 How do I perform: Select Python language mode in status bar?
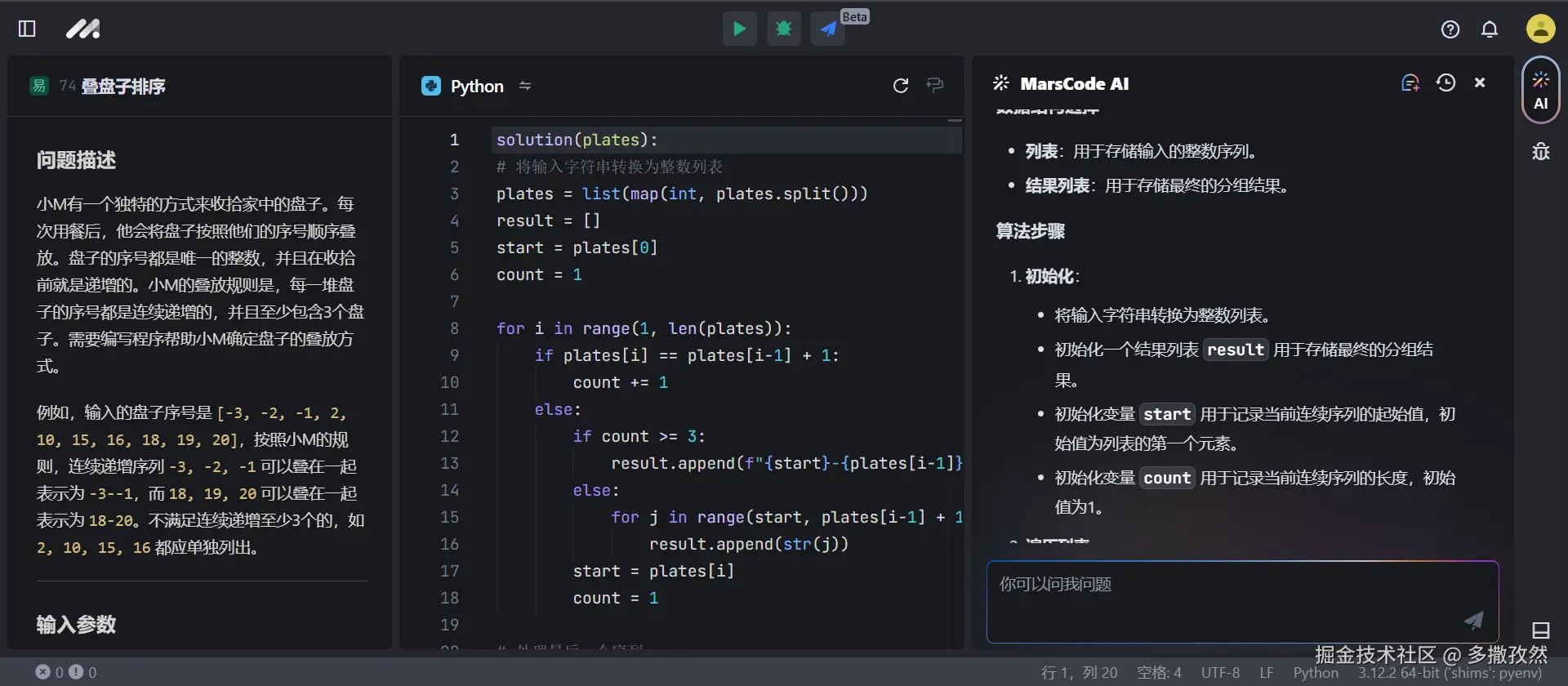(x=1316, y=673)
